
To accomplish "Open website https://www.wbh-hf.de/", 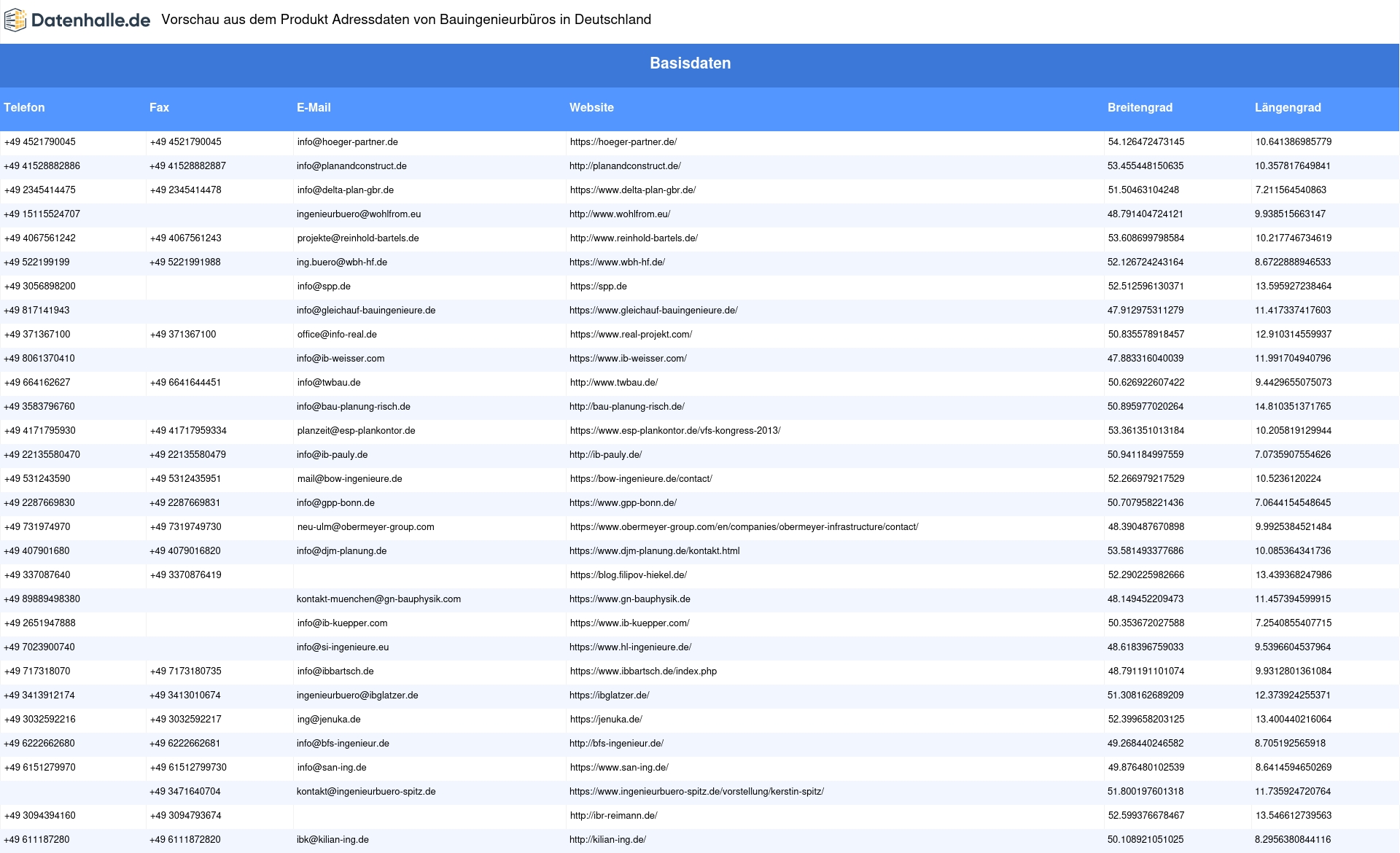I will pos(617,262).
